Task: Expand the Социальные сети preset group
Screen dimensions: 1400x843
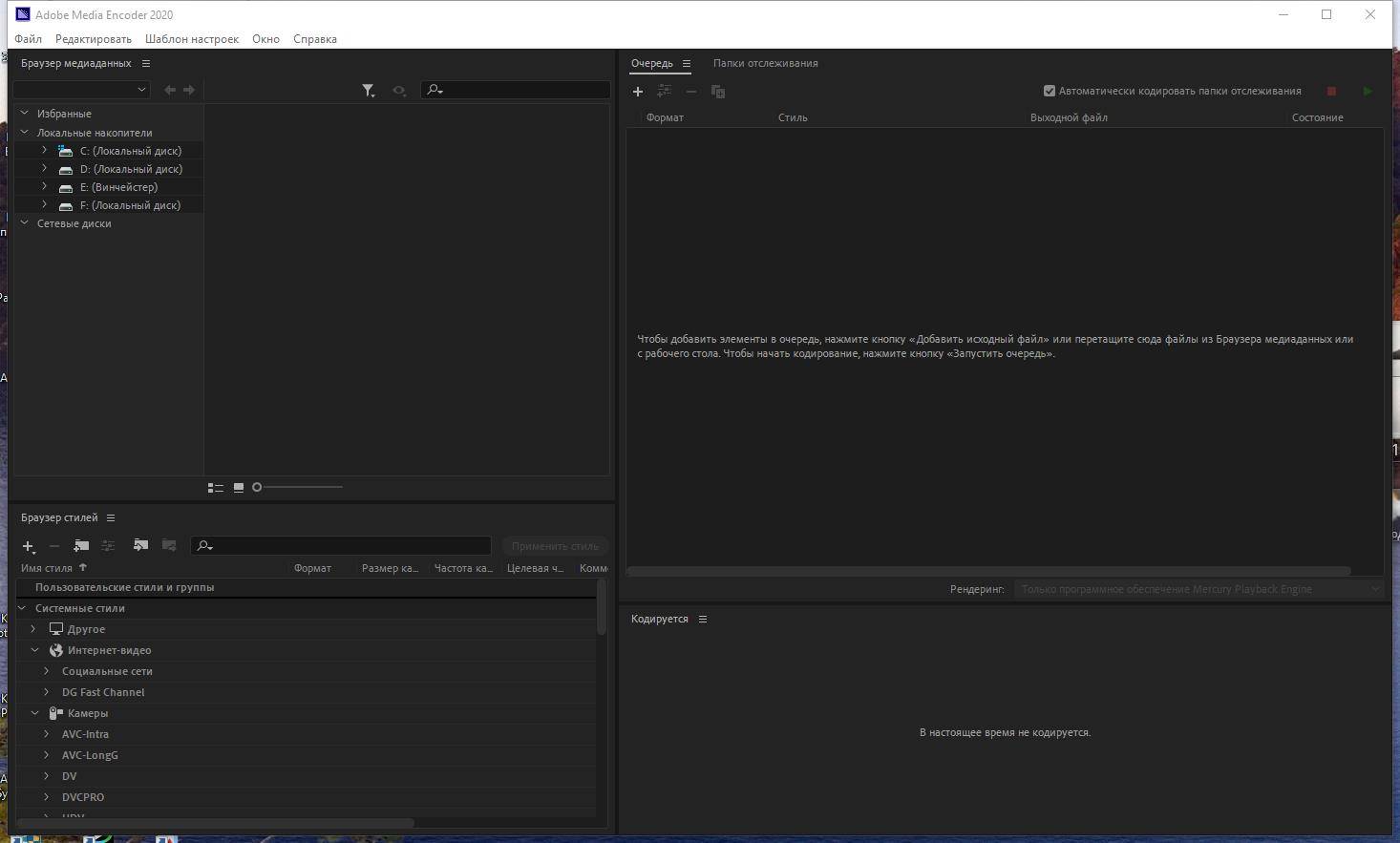Action: click(46, 671)
